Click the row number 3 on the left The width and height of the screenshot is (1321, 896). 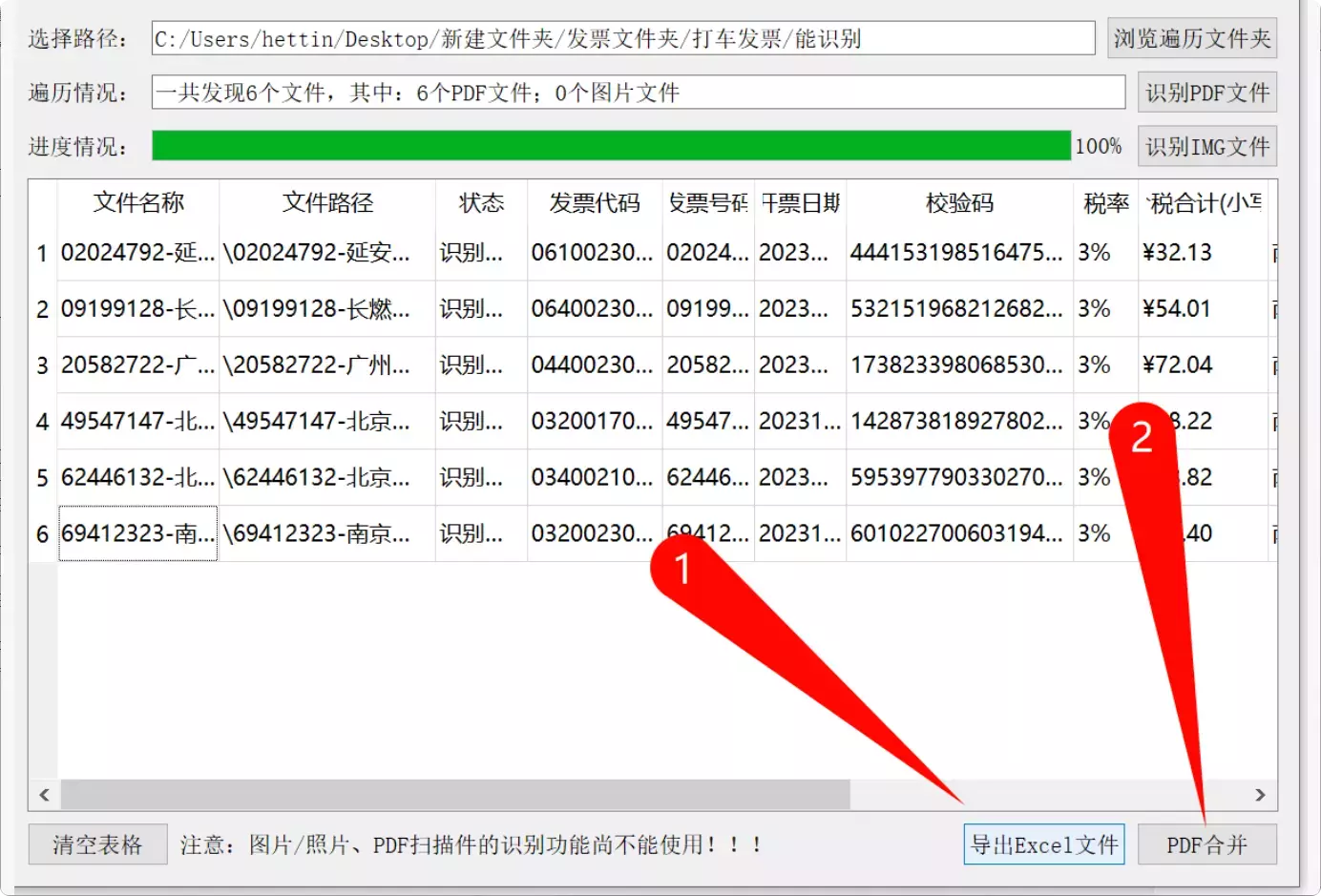click(42, 365)
